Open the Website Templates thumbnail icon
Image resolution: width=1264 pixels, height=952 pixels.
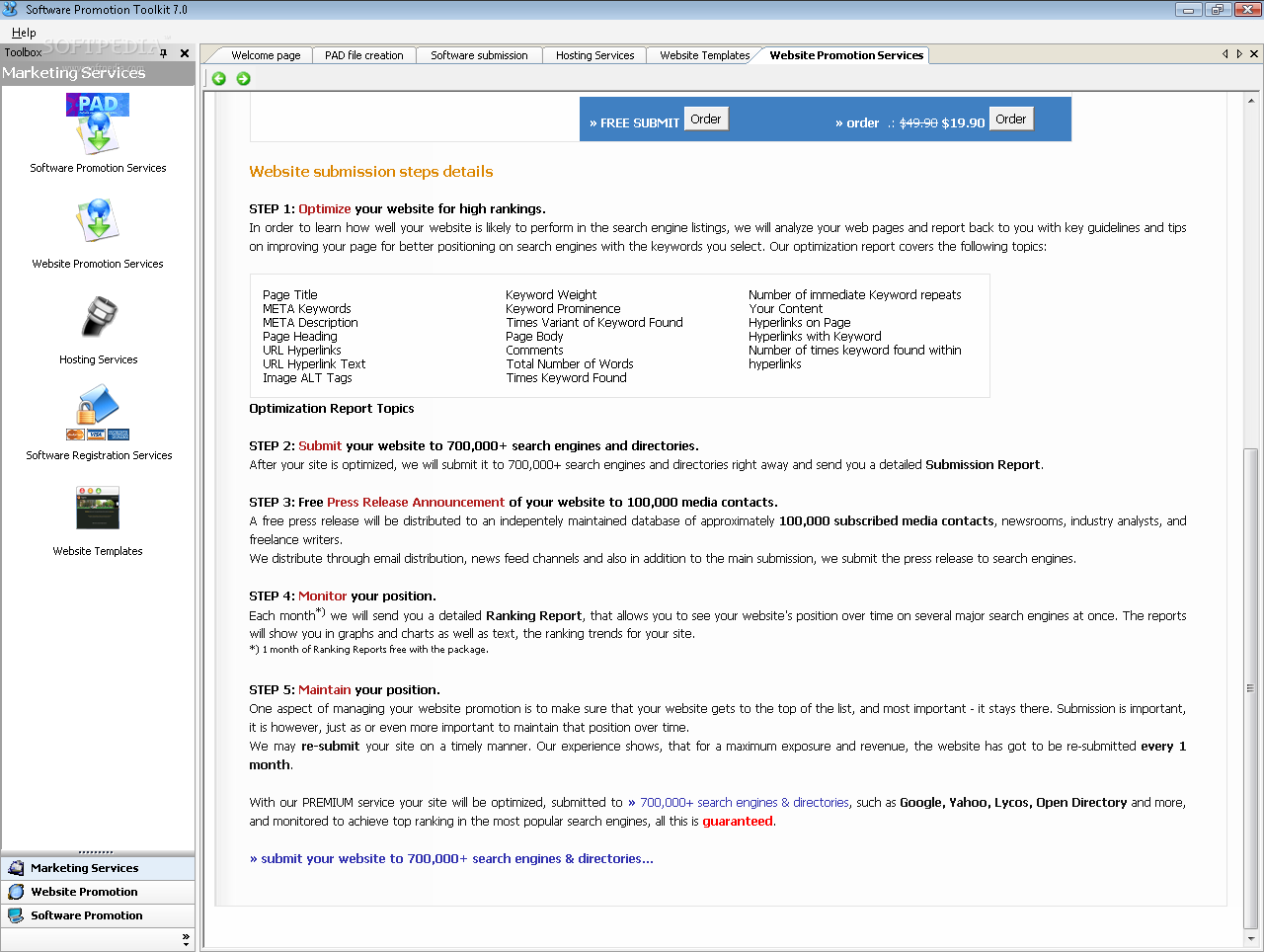pyautogui.click(x=98, y=508)
